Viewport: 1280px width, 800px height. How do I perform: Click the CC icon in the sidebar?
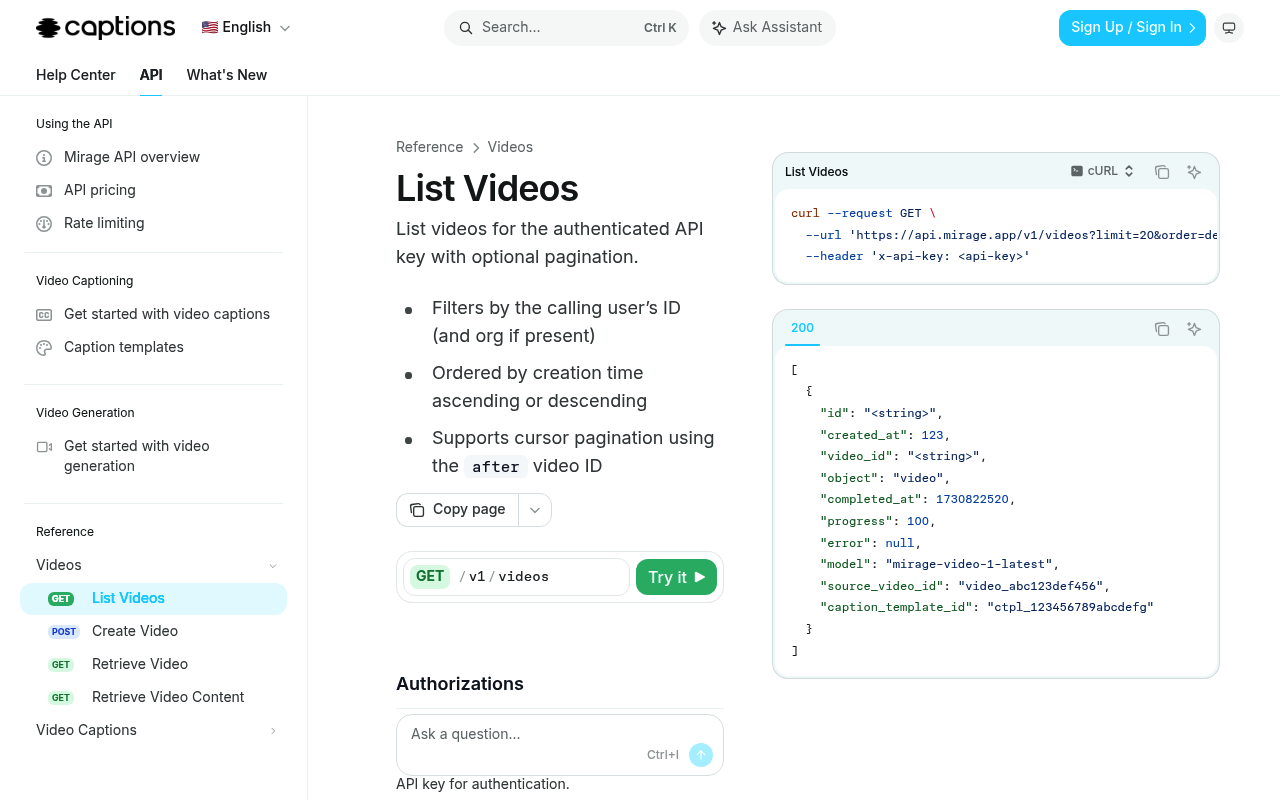coord(44,315)
